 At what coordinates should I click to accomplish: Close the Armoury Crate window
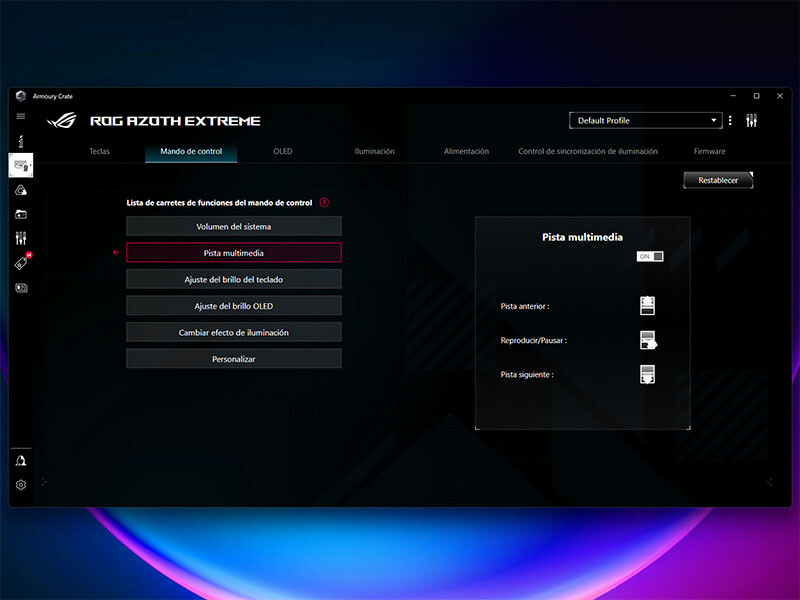[780, 96]
